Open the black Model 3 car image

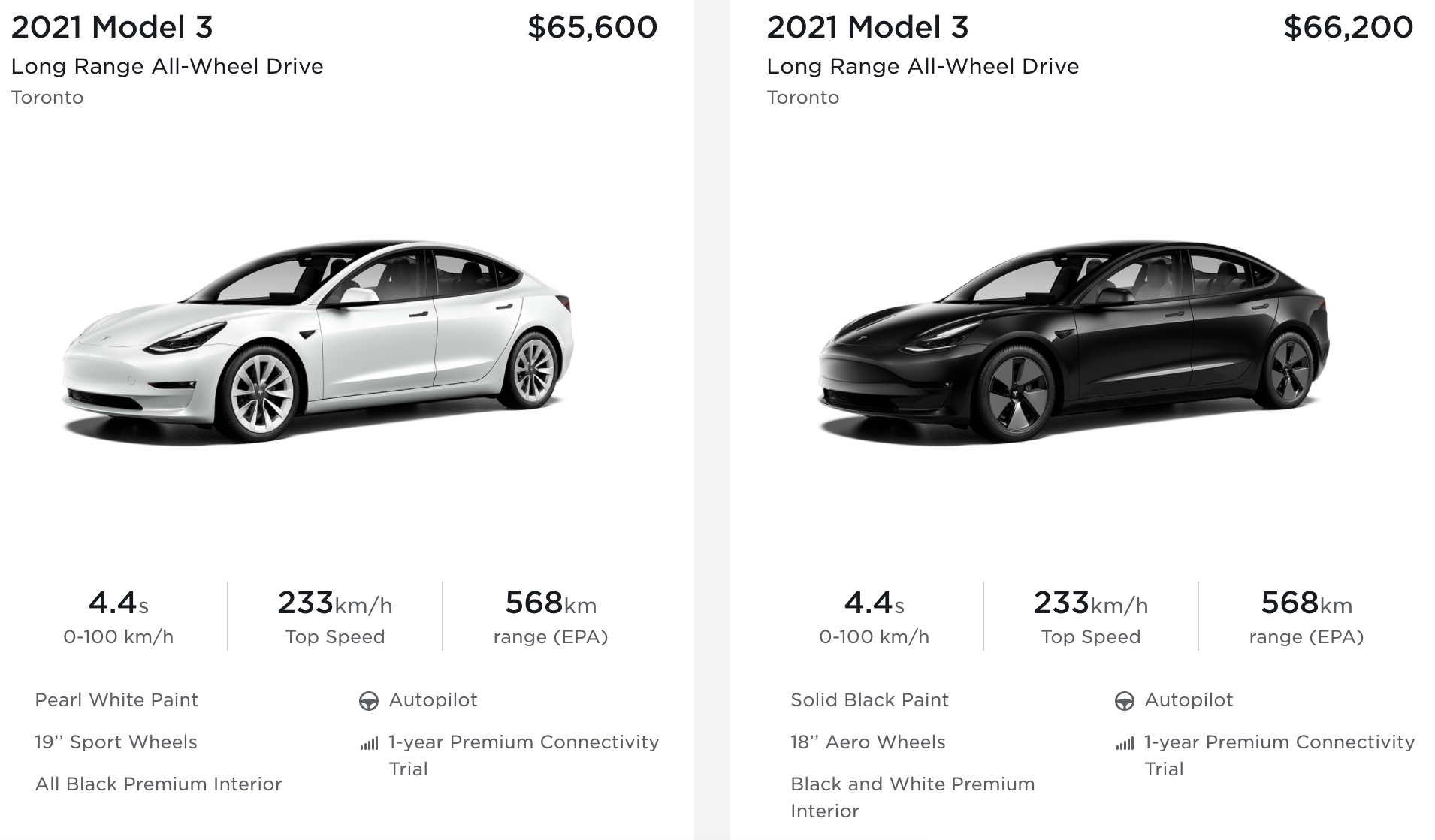coord(1074,341)
